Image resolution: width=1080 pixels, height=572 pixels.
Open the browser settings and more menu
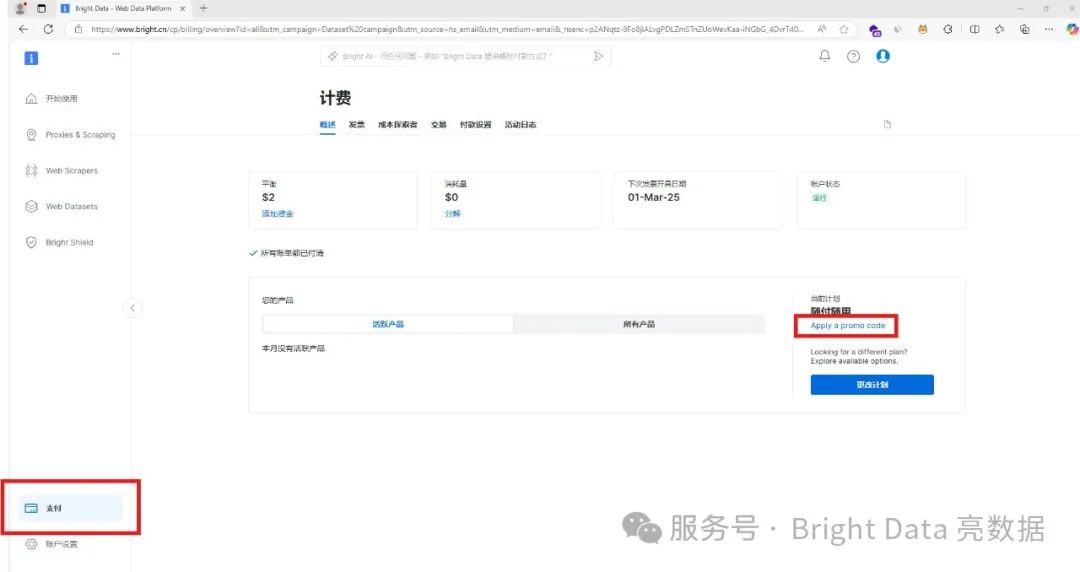(1048, 29)
